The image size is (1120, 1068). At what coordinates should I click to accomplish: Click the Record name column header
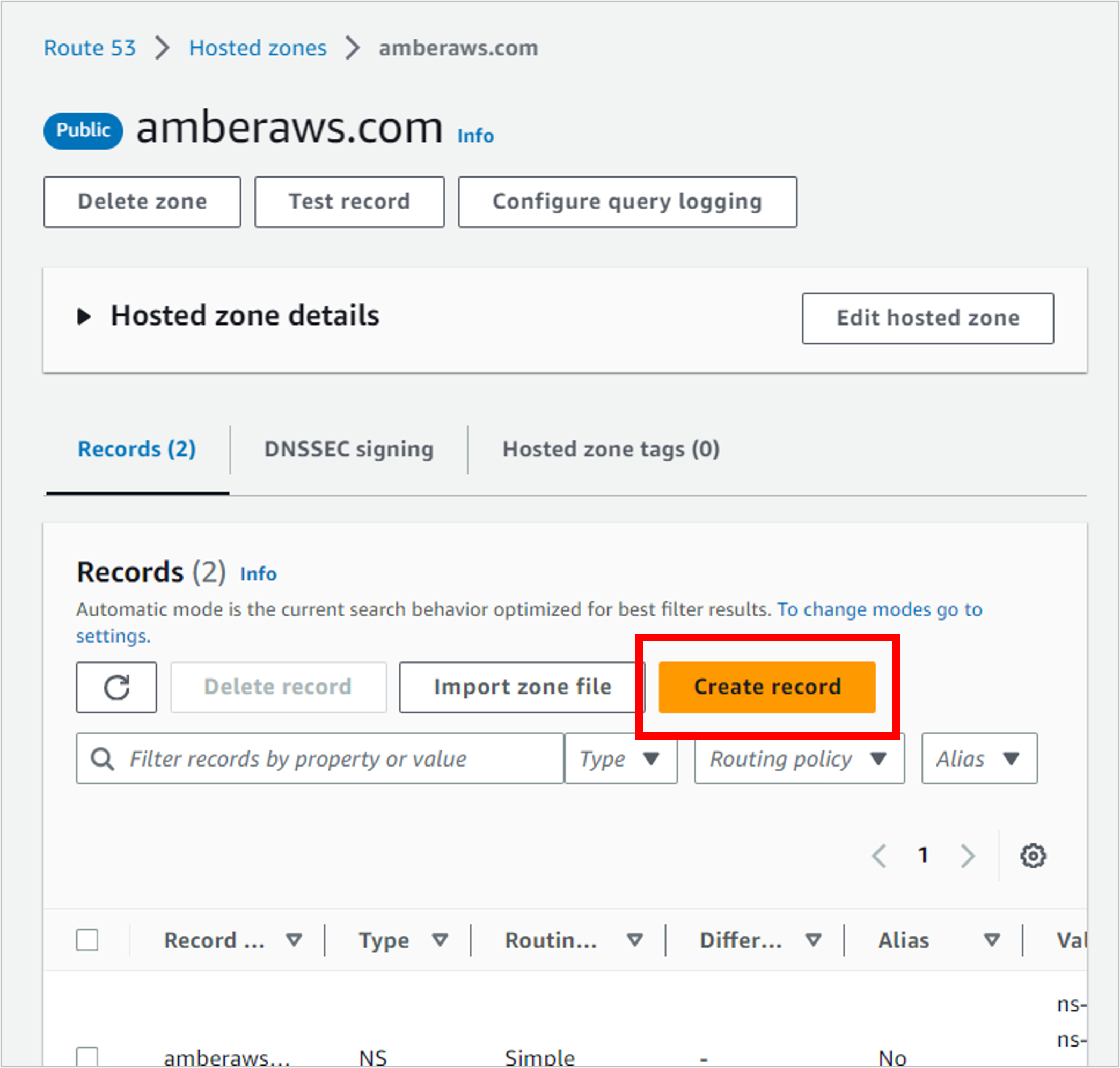click(x=214, y=940)
